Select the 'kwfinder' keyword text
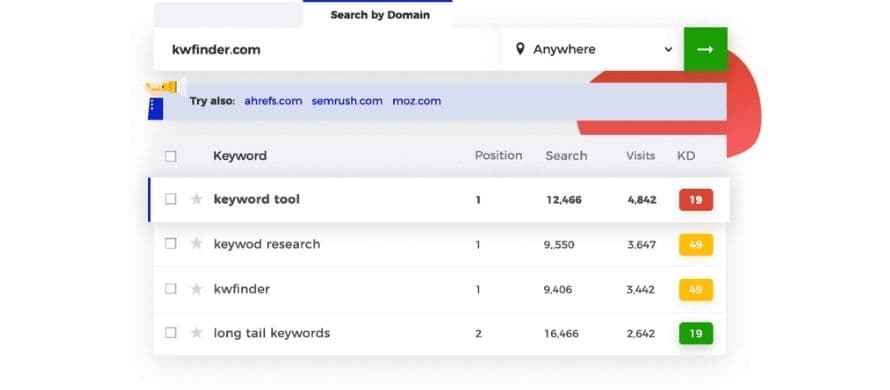This screenshot has height=390, width=890. (241, 289)
